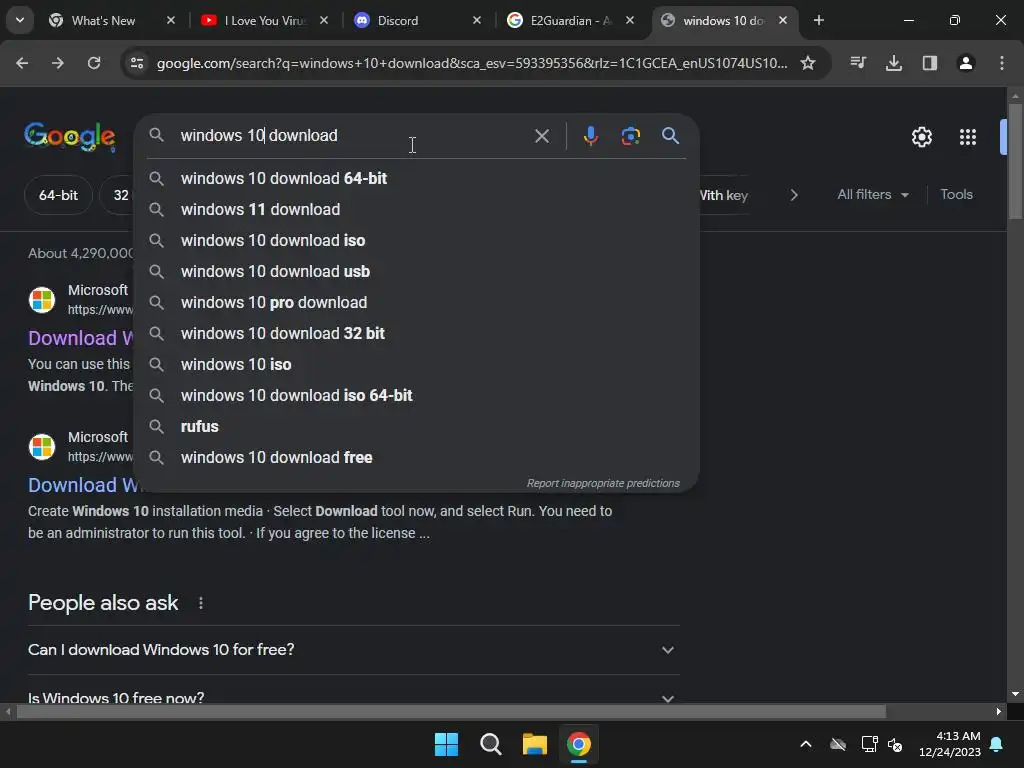Open Google quick settings gear
This screenshot has height=768, width=1024.
pyautogui.click(x=922, y=137)
